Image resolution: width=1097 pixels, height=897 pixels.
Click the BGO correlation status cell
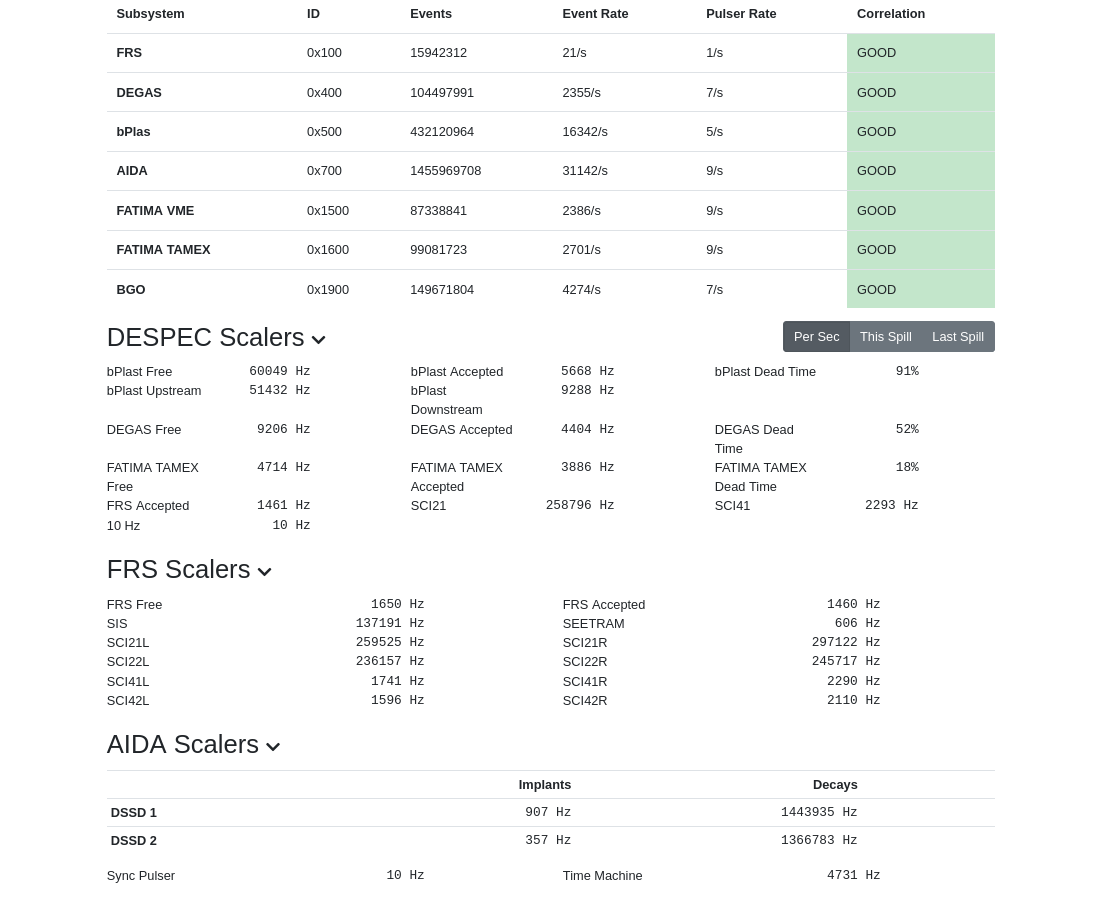(x=920, y=290)
